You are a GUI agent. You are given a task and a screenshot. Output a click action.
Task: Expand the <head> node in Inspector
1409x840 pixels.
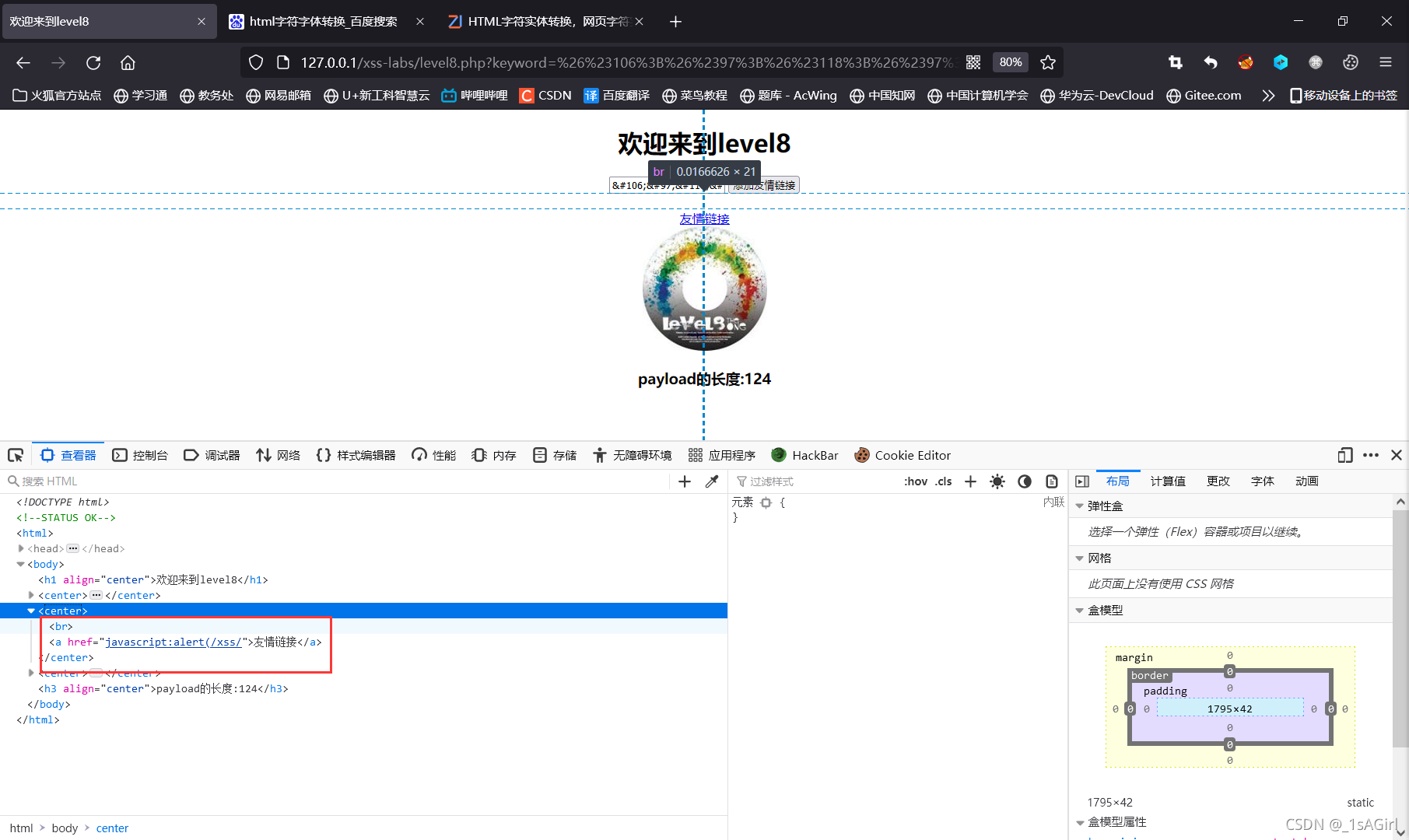point(21,548)
